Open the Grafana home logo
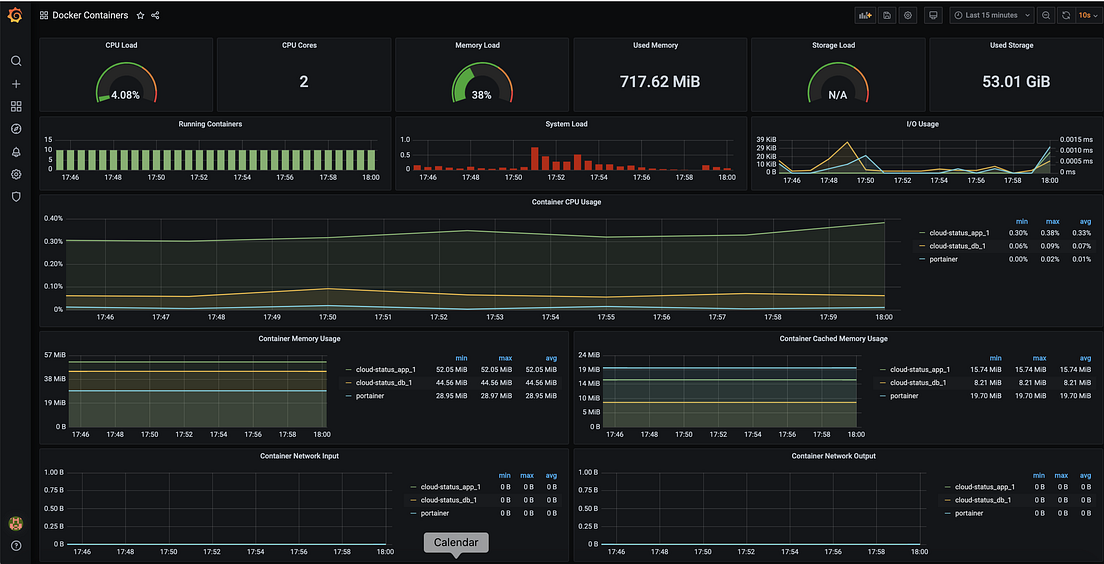The height and width of the screenshot is (564, 1104). coord(15,15)
